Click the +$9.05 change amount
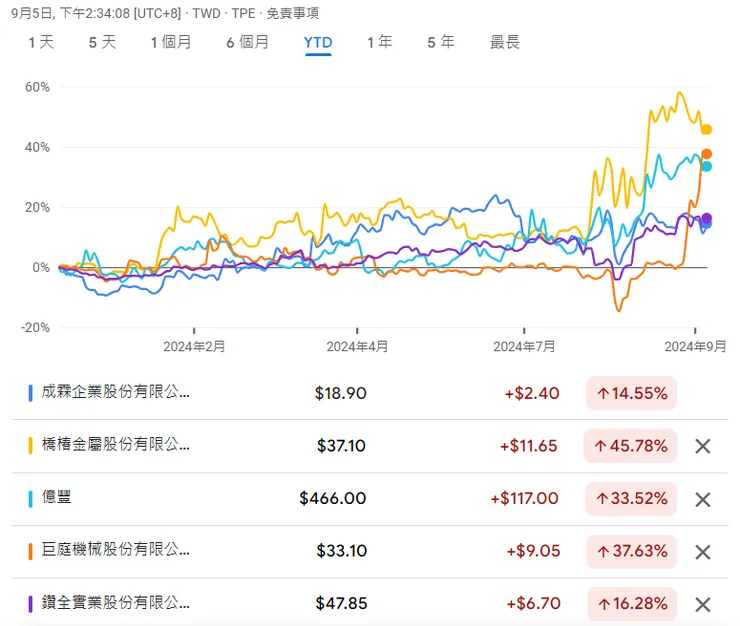740x626 pixels. (533, 551)
